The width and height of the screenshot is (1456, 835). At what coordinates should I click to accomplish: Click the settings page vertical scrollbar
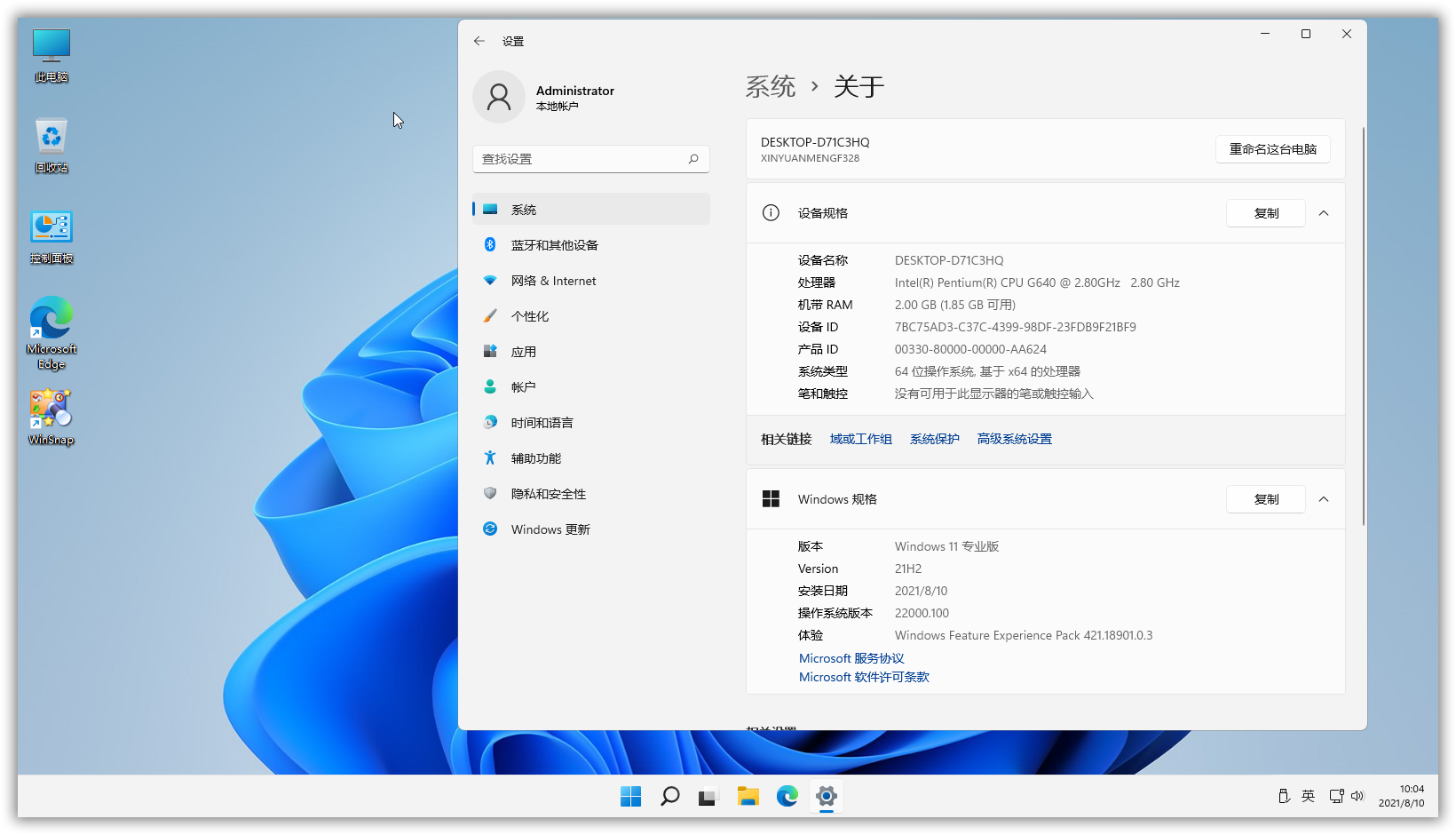[1364, 325]
